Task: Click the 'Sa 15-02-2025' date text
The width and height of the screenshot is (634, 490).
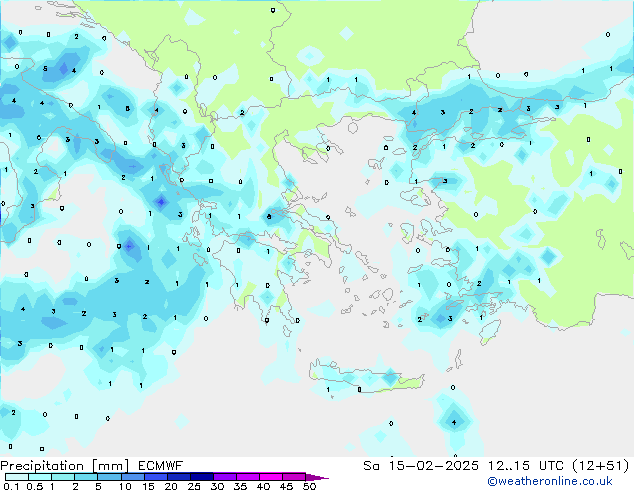Action: pos(421,466)
